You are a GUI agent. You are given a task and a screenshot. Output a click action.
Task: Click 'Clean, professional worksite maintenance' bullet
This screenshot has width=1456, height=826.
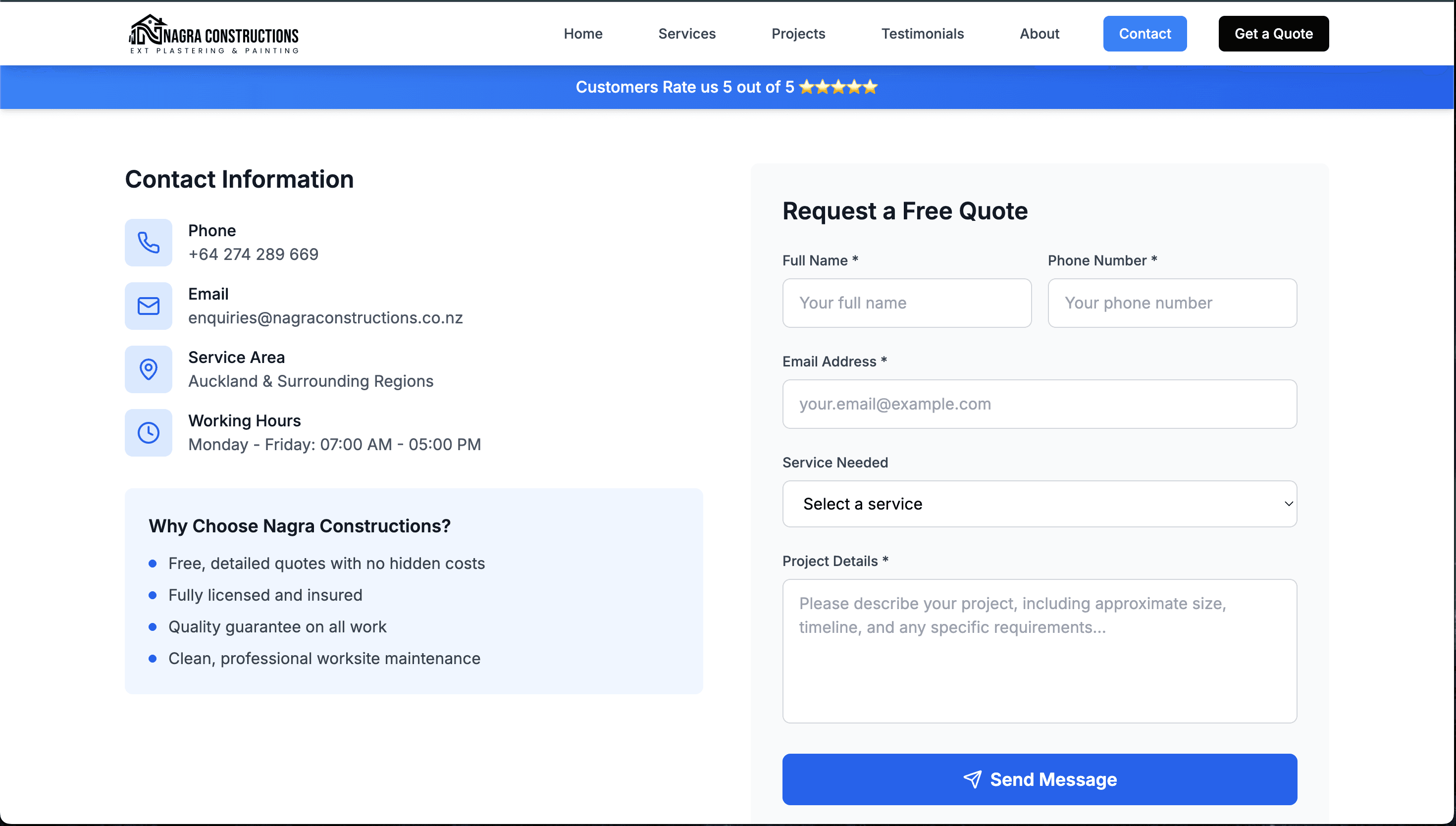324,659
